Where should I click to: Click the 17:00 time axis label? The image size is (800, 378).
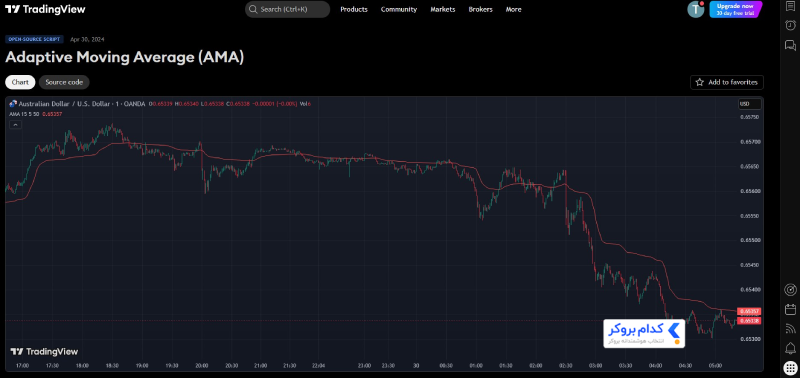22,366
